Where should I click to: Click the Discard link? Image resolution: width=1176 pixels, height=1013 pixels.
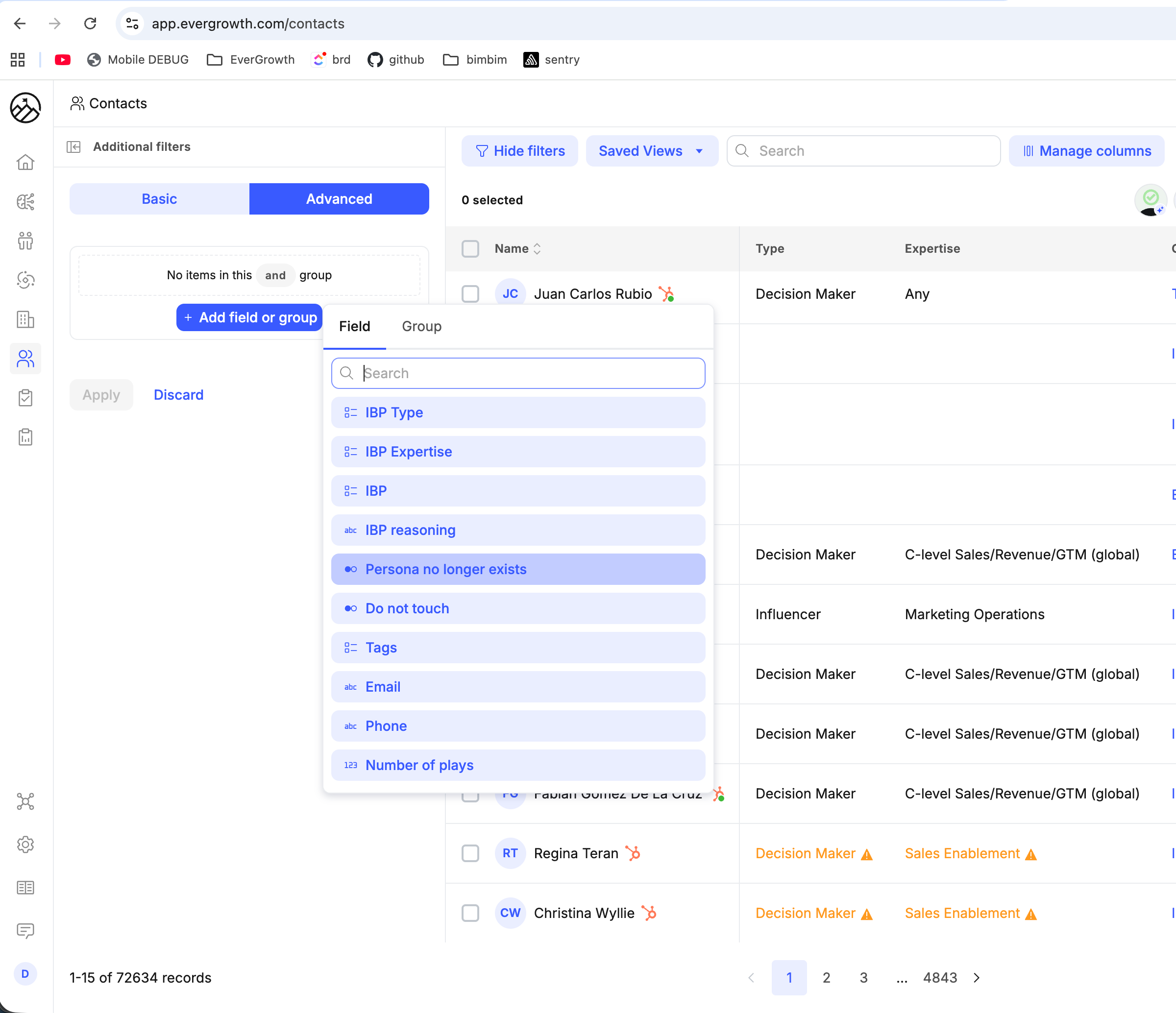(178, 394)
